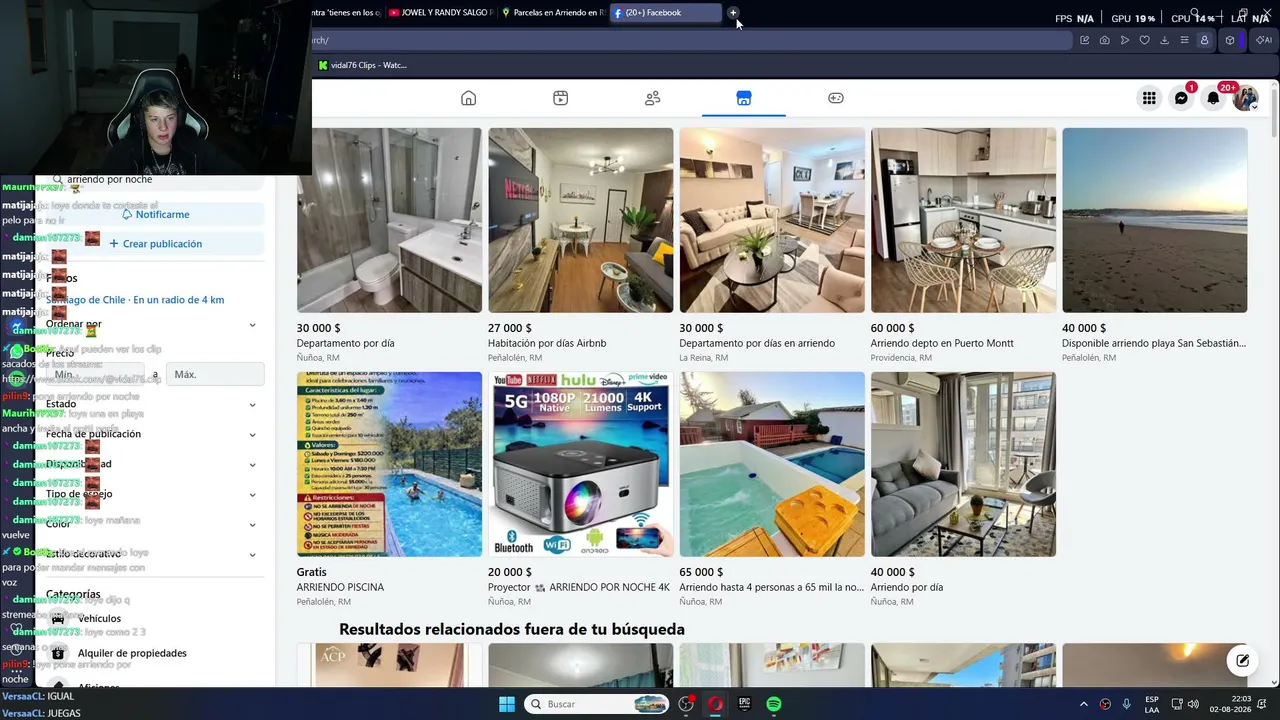Open Facebook notifications bell
Screen dimensions: 1280x720
(x=1213, y=98)
